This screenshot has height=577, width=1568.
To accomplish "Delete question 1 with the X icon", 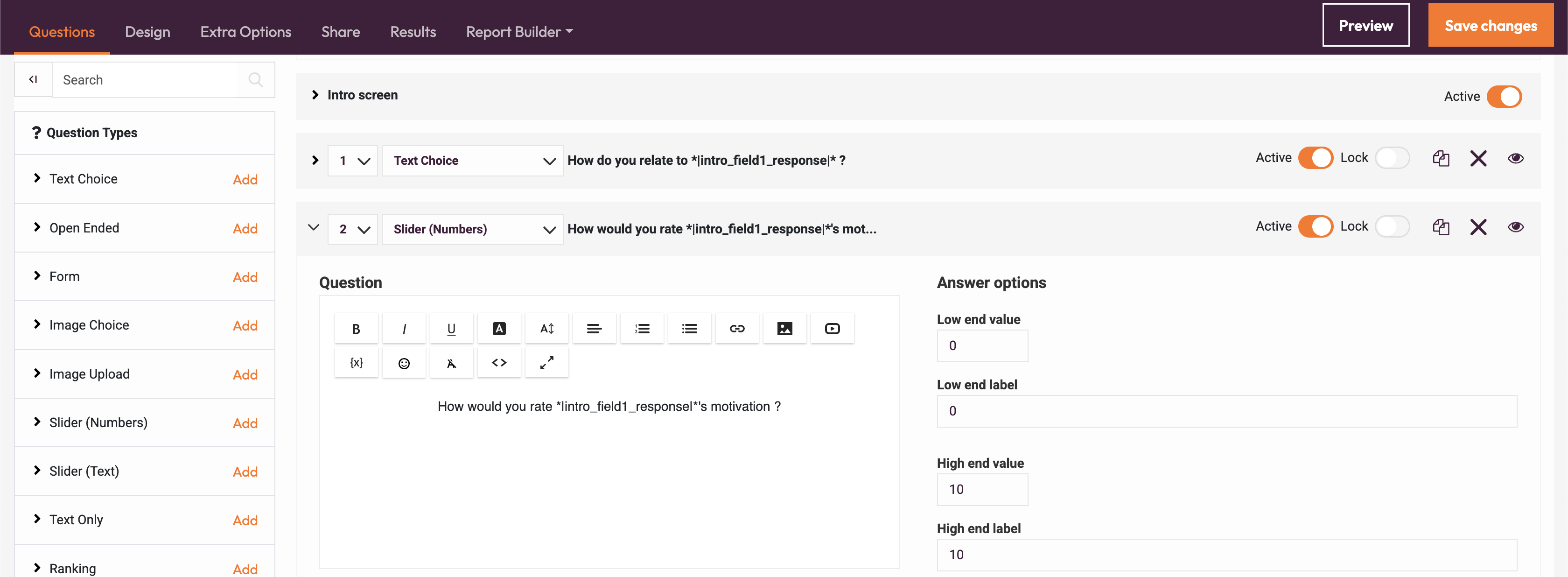I will coord(1478,159).
